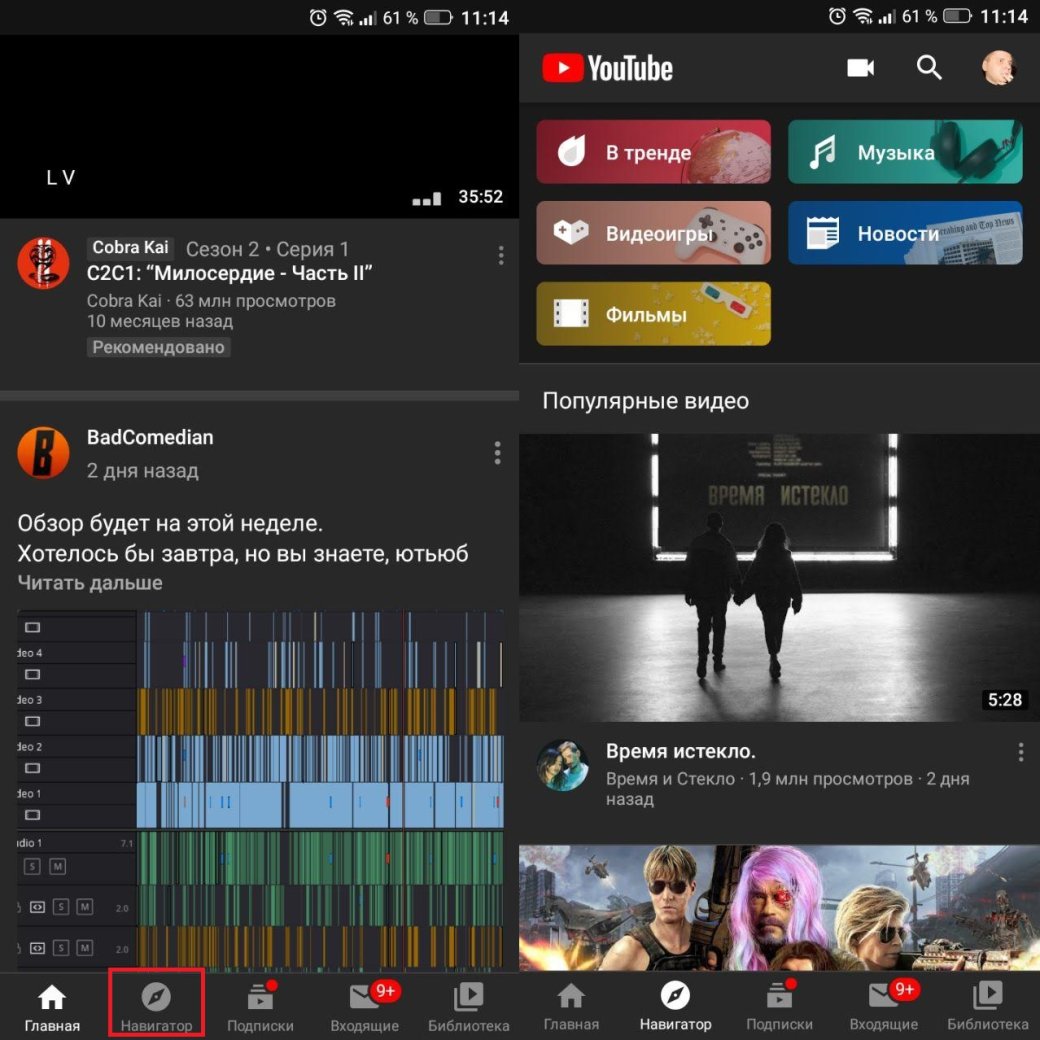
Task: Tap the video camera icon in YouTube header
Action: pyautogui.click(x=860, y=68)
